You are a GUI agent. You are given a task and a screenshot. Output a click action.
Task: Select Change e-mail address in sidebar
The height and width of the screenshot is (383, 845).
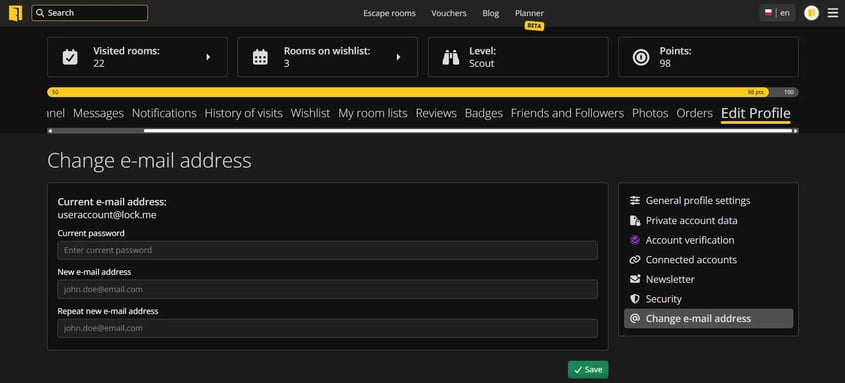708,318
